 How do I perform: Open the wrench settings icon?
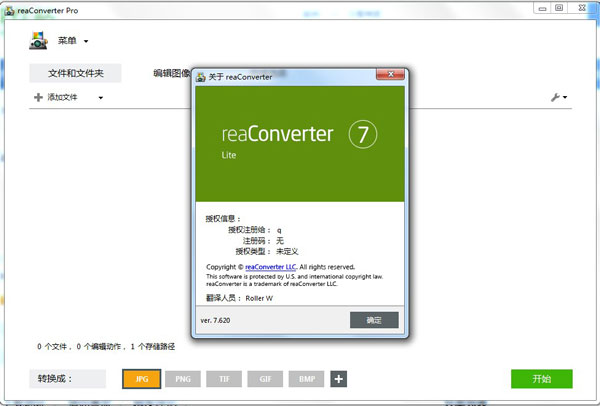click(x=555, y=97)
